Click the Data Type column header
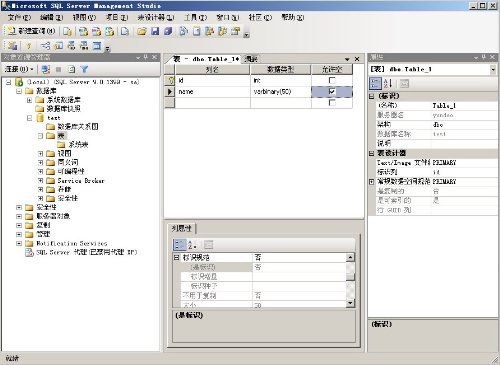Image resolution: width=500 pixels, height=365 pixels. click(x=281, y=69)
